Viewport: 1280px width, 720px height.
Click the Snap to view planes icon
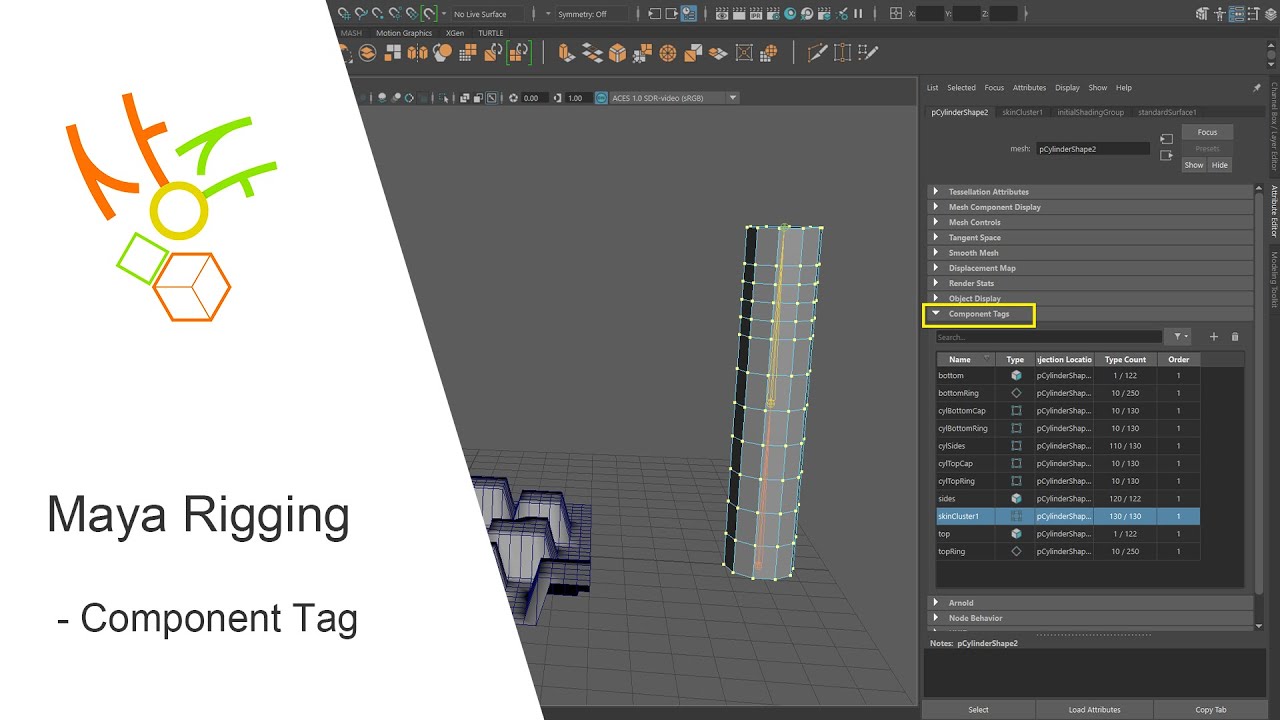pyautogui.click(x=411, y=14)
